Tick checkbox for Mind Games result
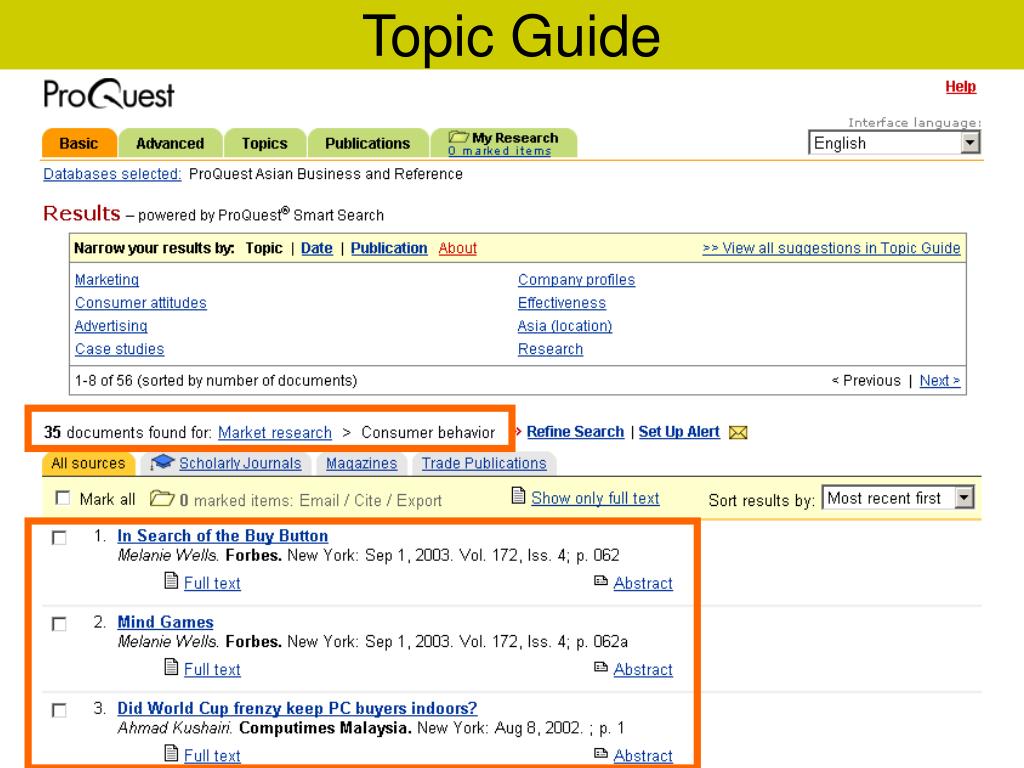Viewport: 1024px width, 768px height. pos(59,624)
